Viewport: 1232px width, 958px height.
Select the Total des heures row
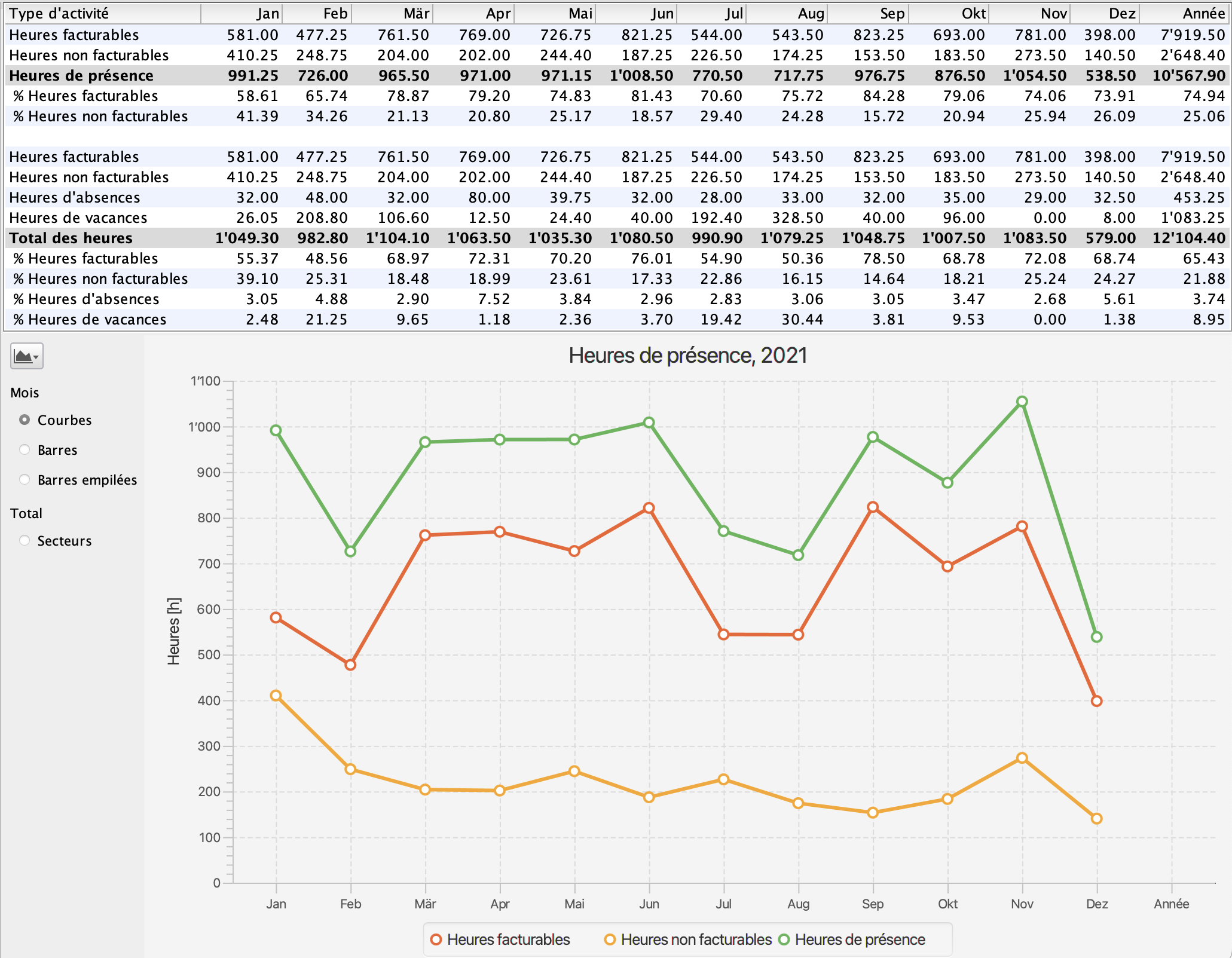pos(617,238)
